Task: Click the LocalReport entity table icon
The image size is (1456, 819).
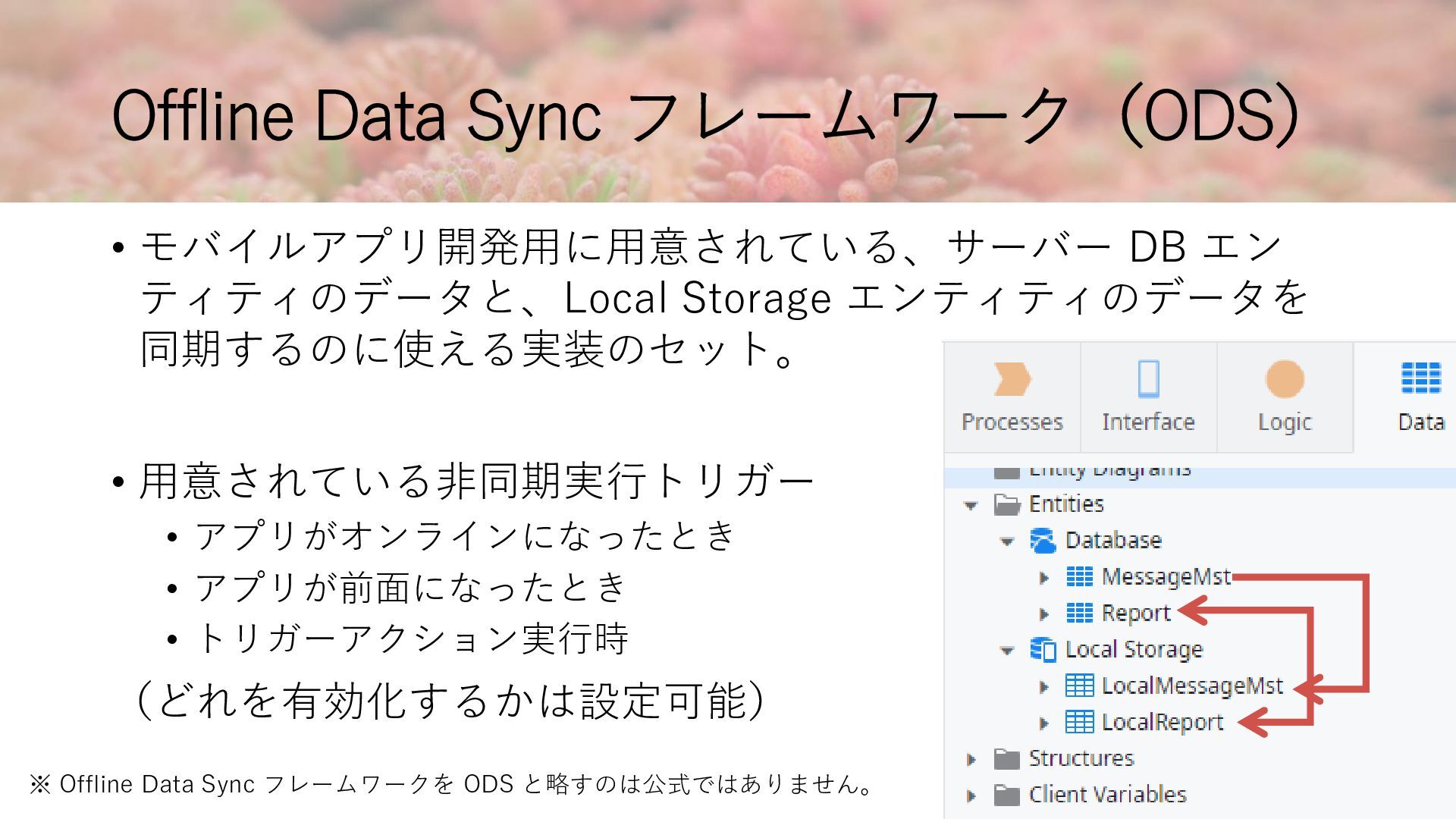Action: pyautogui.click(x=1079, y=722)
